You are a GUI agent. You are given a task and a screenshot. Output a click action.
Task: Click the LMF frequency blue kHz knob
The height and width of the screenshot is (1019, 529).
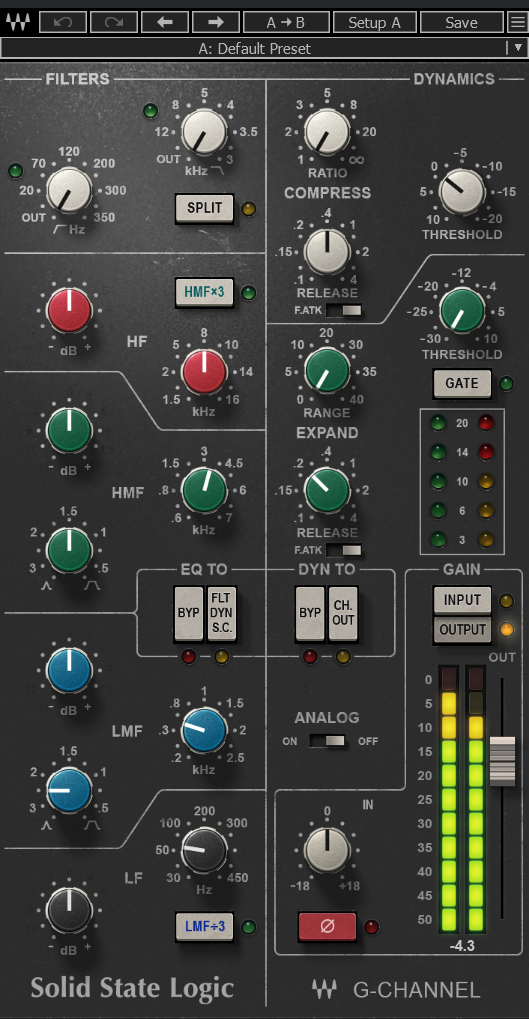tap(204, 730)
